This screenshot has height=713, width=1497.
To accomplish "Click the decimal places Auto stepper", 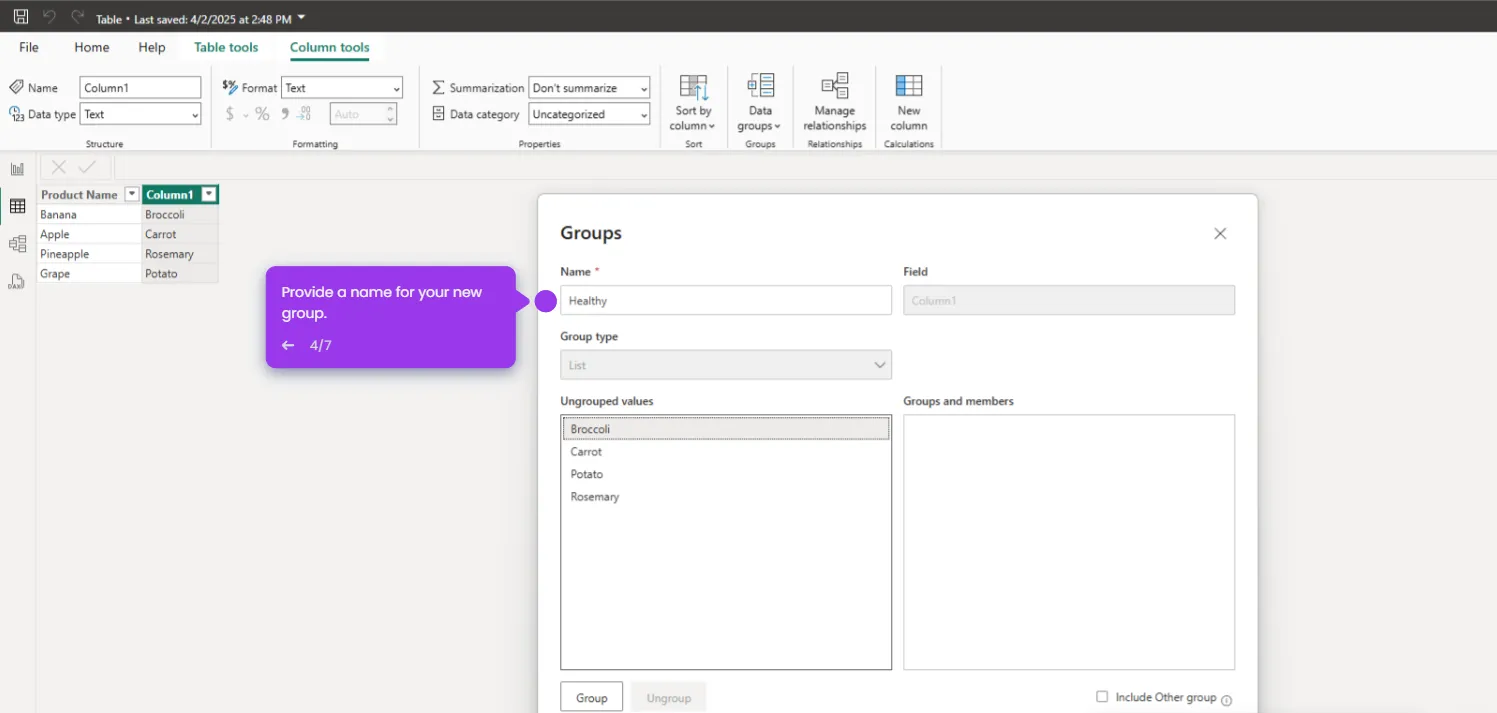I will coord(363,114).
